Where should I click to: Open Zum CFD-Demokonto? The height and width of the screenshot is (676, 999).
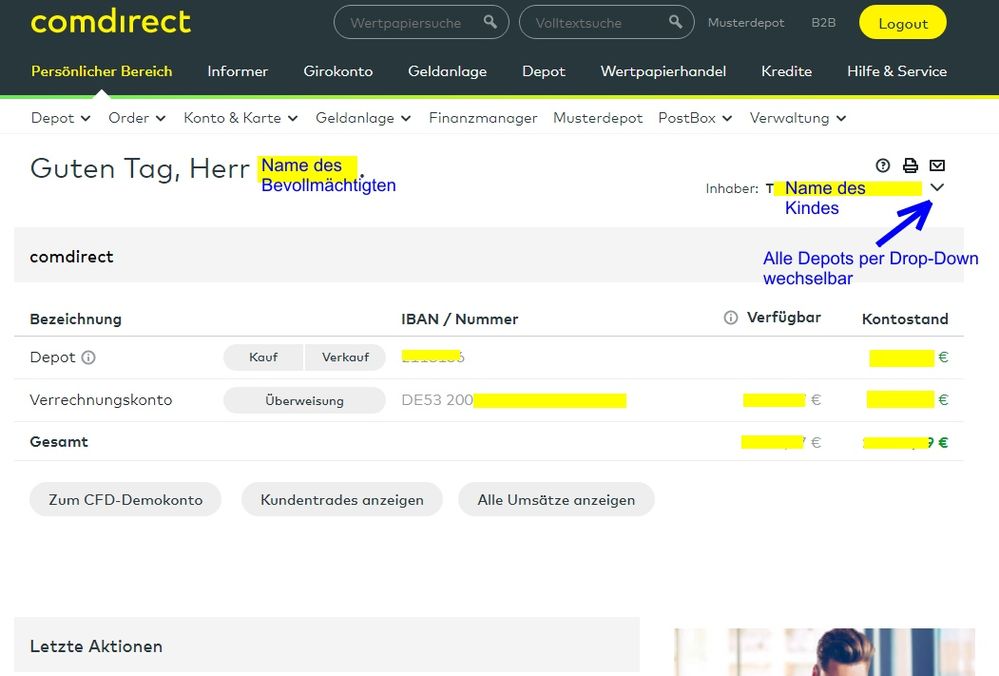(x=124, y=499)
